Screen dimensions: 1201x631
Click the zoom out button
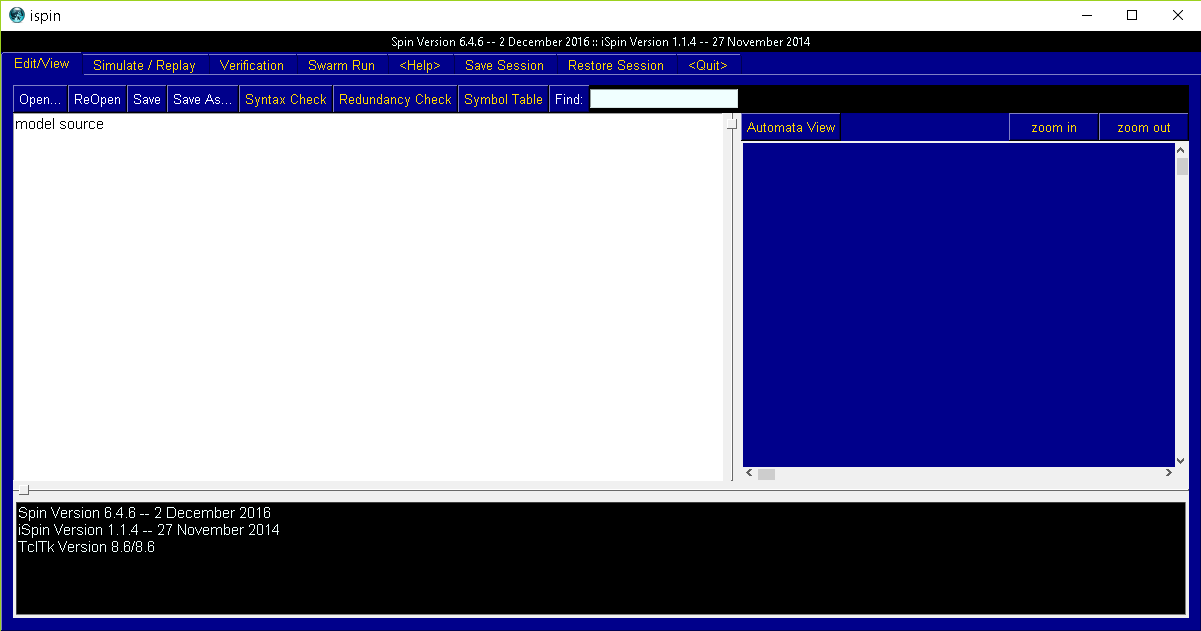pos(1144,127)
